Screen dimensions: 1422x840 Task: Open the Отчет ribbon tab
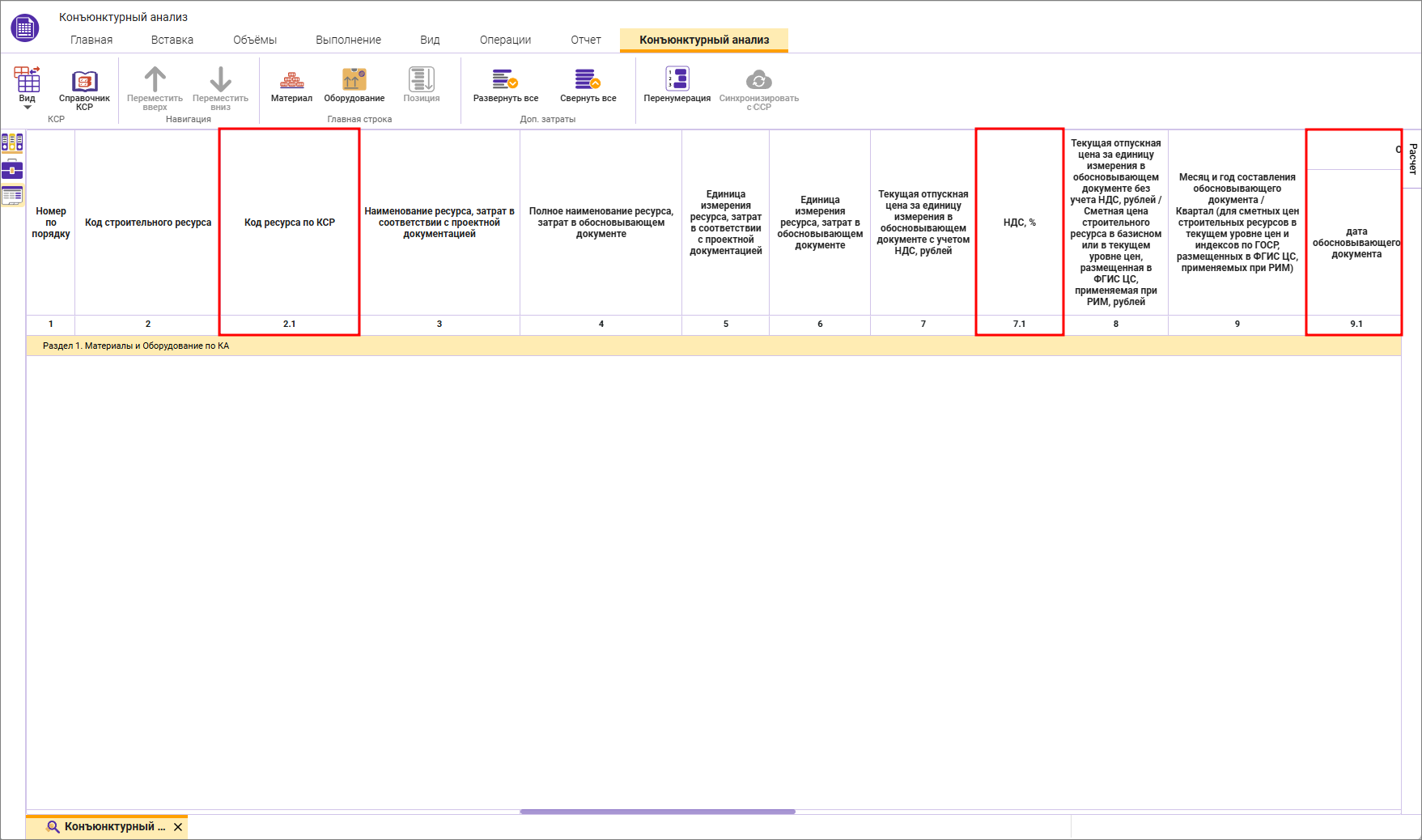(585, 40)
